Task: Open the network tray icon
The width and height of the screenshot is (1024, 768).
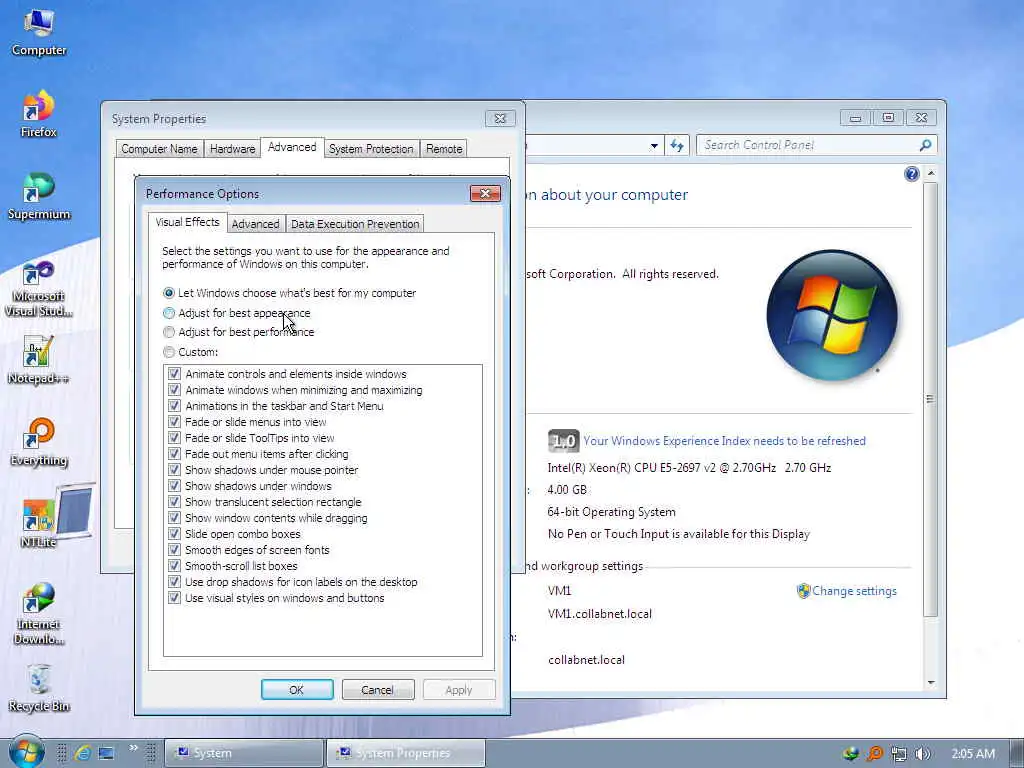Action: coord(899,754)
